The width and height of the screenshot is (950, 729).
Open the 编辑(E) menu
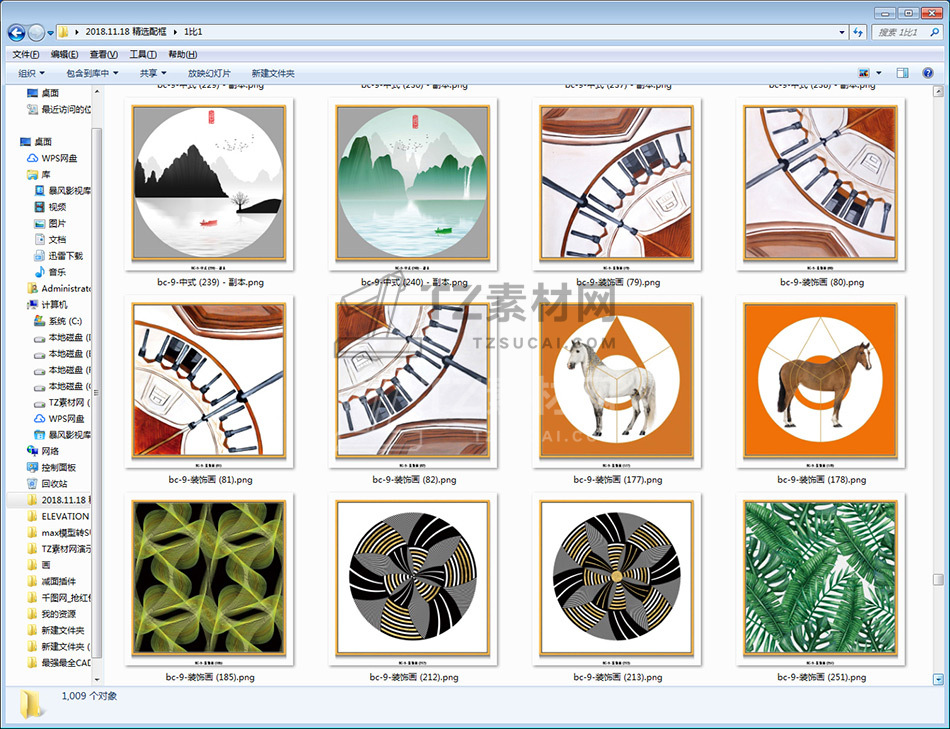coord(64,55)
